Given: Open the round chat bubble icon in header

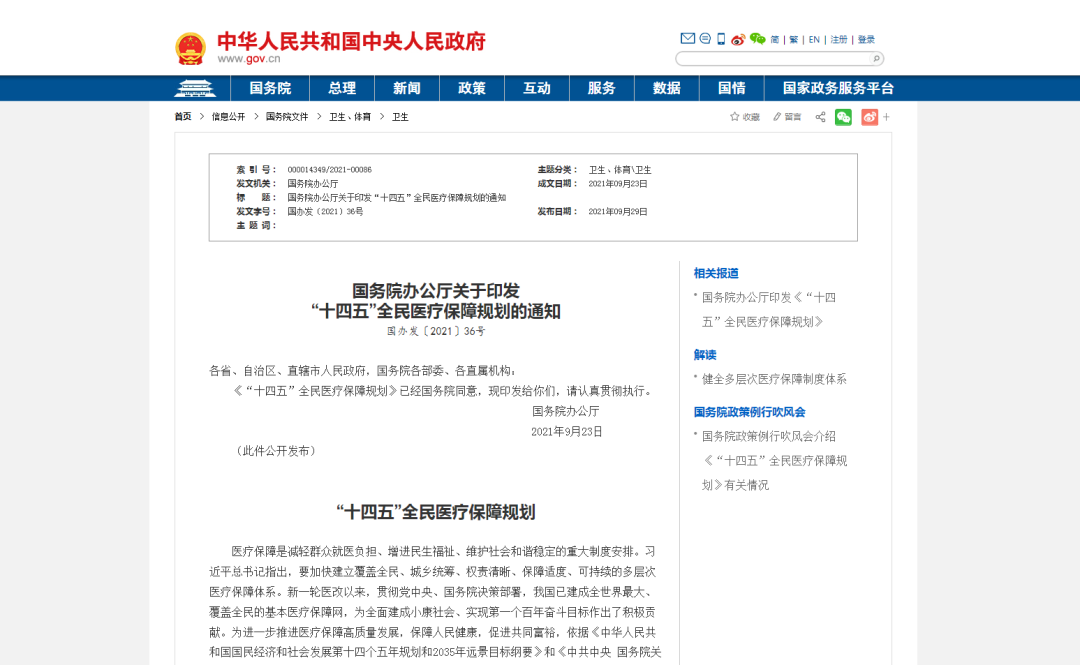Looking at the screenshot, I should (705, 39).
